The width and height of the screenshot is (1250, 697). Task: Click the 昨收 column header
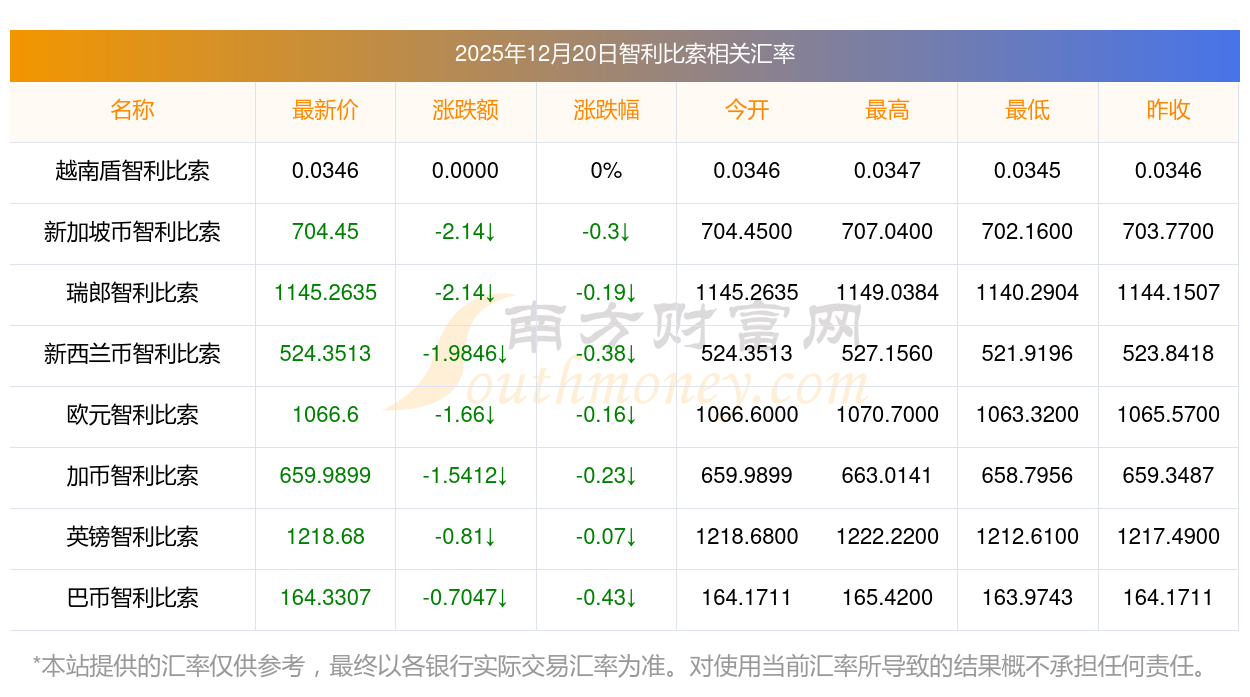click(x=1168, y=110)
